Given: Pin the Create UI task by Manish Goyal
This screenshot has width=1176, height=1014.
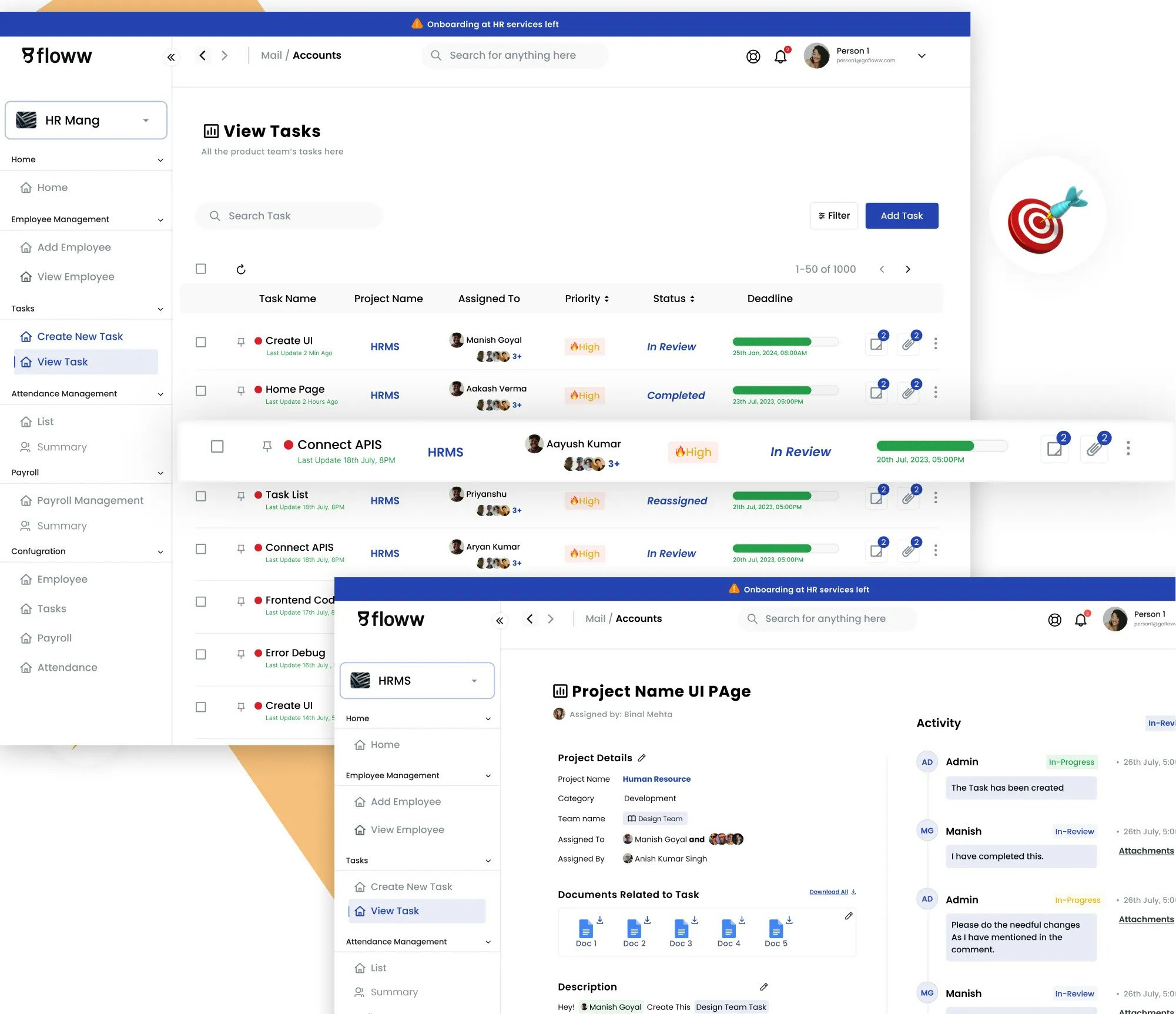Looking at the screenshot, I should click(x=241, y=342).
